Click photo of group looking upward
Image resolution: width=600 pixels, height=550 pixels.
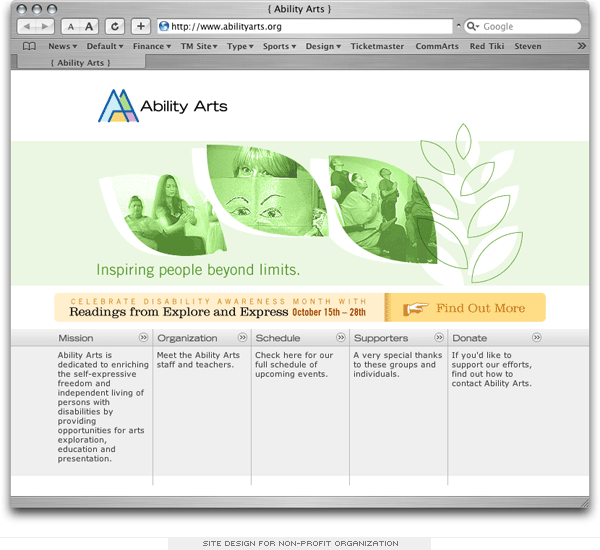[x=383, y=210]
